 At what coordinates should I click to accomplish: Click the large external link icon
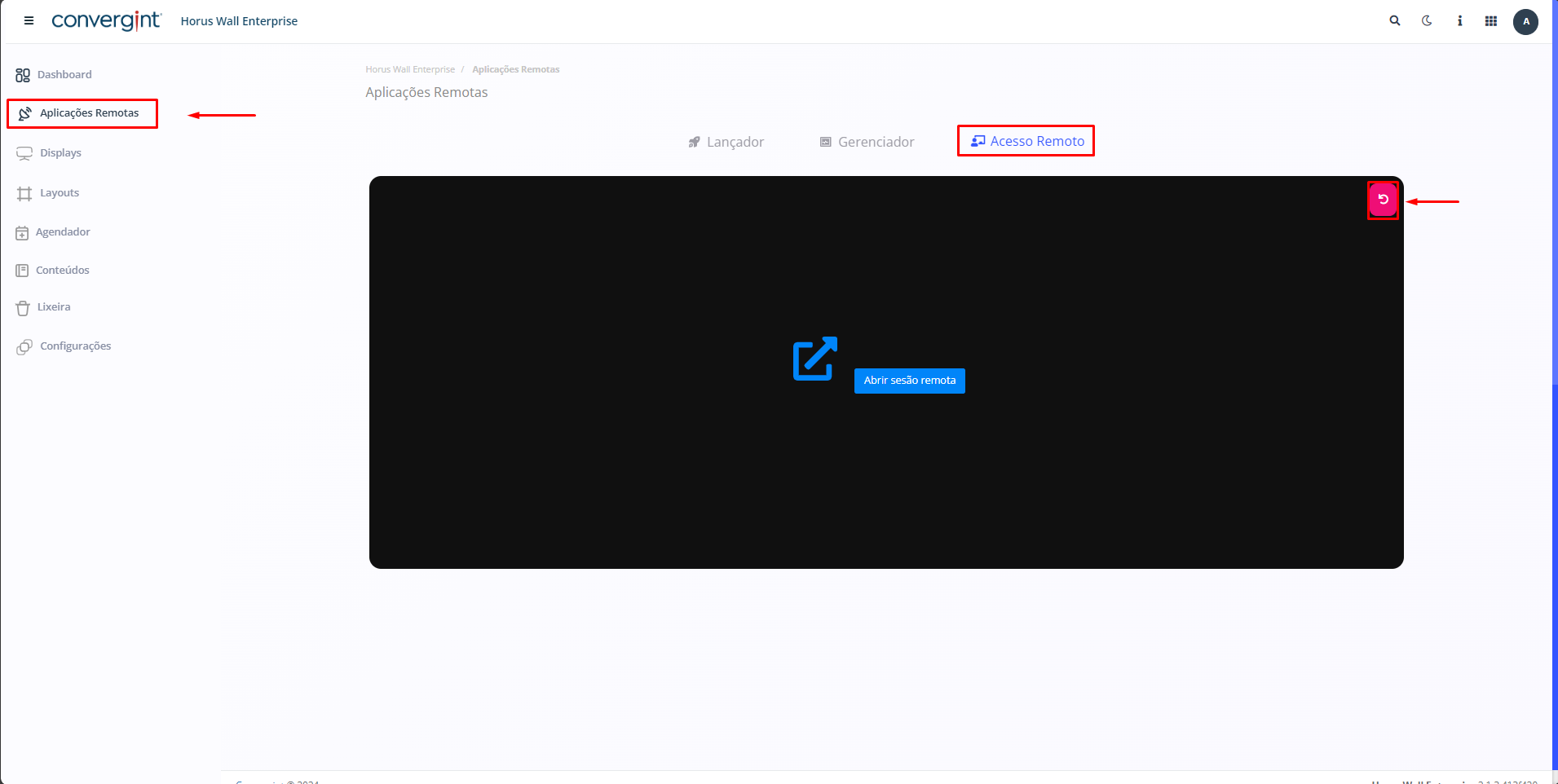pos(814,359)
